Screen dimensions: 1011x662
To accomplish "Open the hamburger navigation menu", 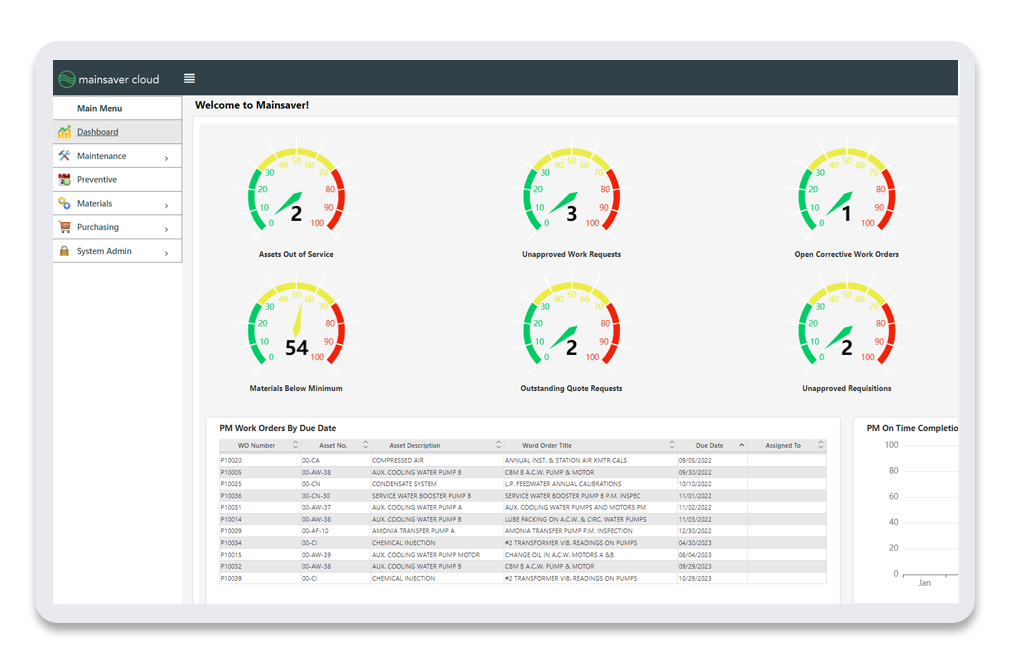I will [x=189, y=77].
